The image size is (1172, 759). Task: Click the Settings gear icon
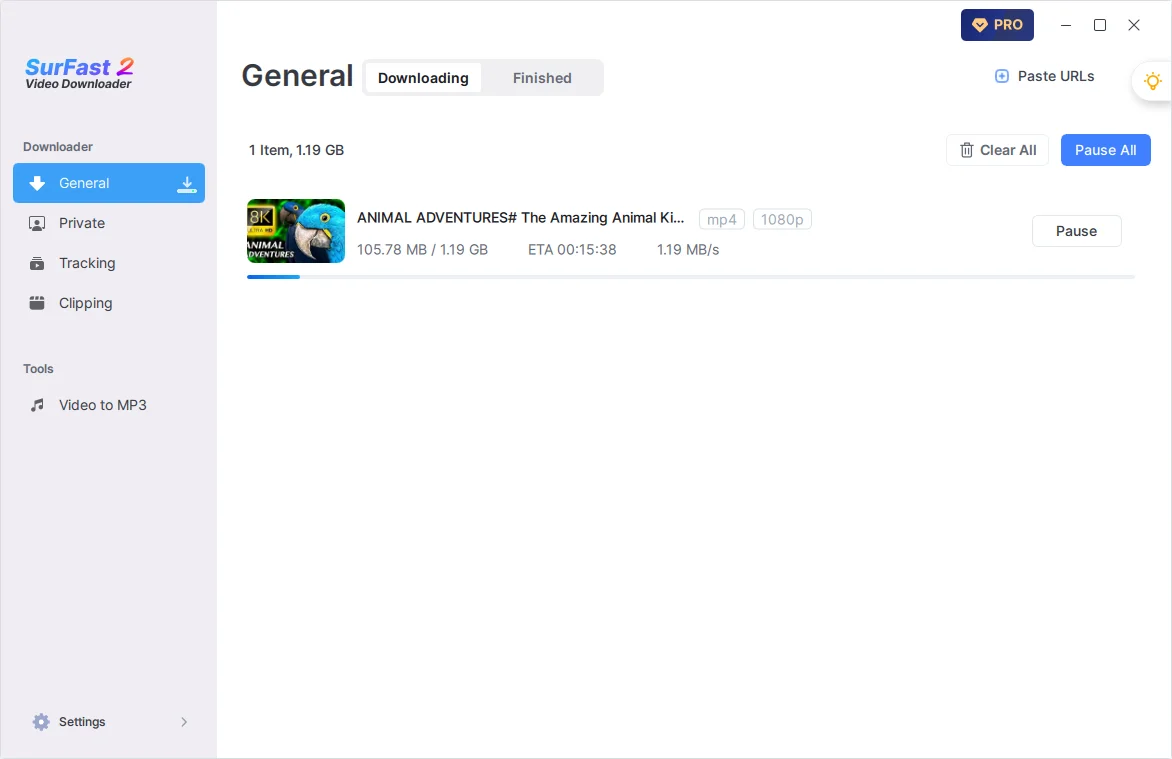click(x=41, y=721)
